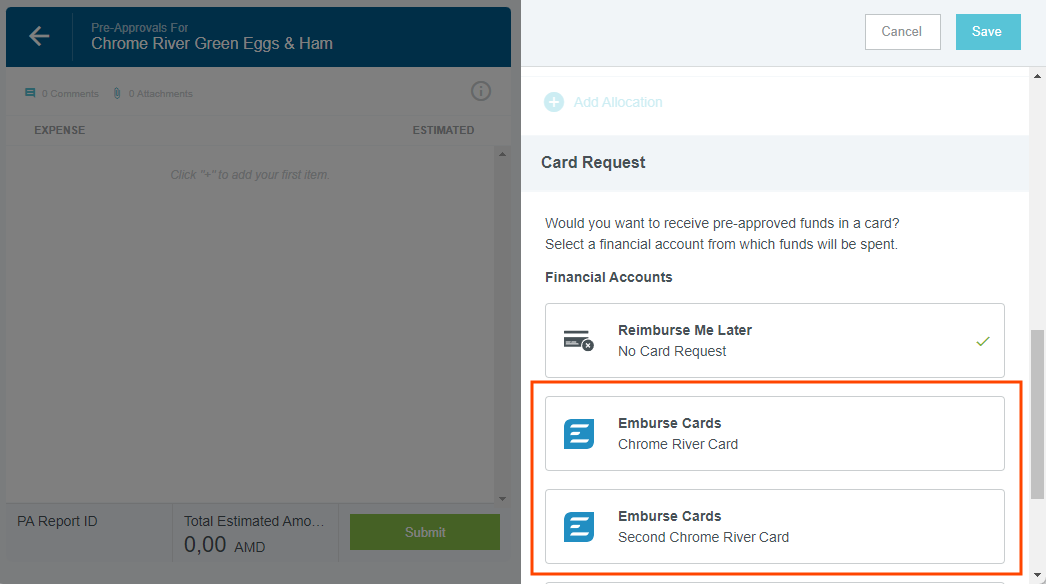Click the Reimburse Me Later card icon
Image resolution: width=1046 pixels, height=584 pixels.
click(578, 340)
